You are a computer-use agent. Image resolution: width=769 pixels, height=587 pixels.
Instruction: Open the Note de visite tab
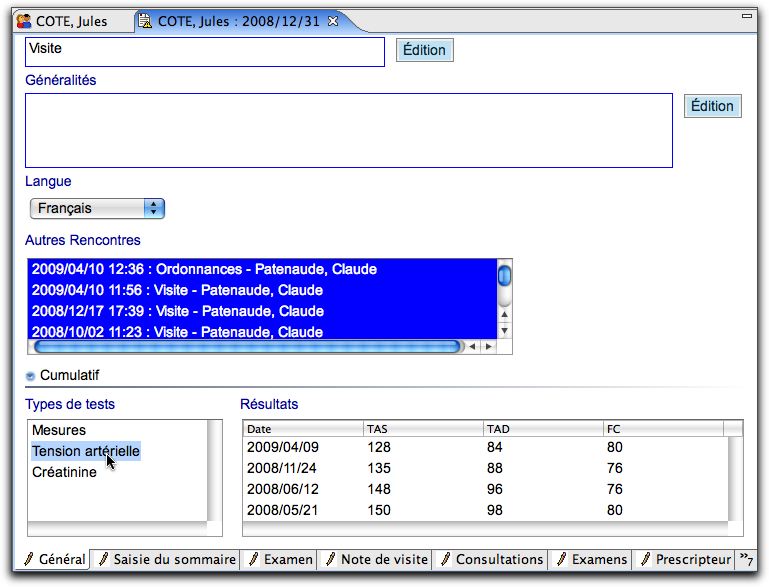tap(377, 560)
